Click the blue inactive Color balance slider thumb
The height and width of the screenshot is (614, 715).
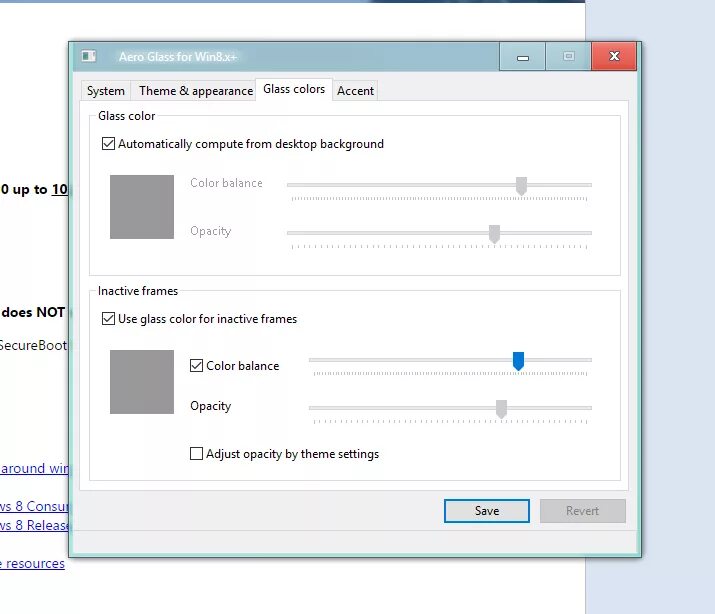point(518,361)
